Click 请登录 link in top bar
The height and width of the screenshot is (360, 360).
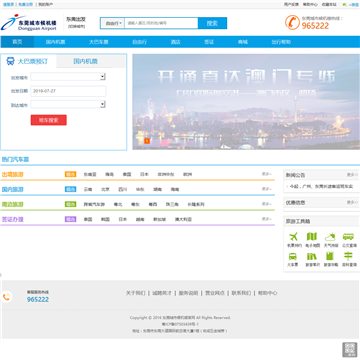8,5
